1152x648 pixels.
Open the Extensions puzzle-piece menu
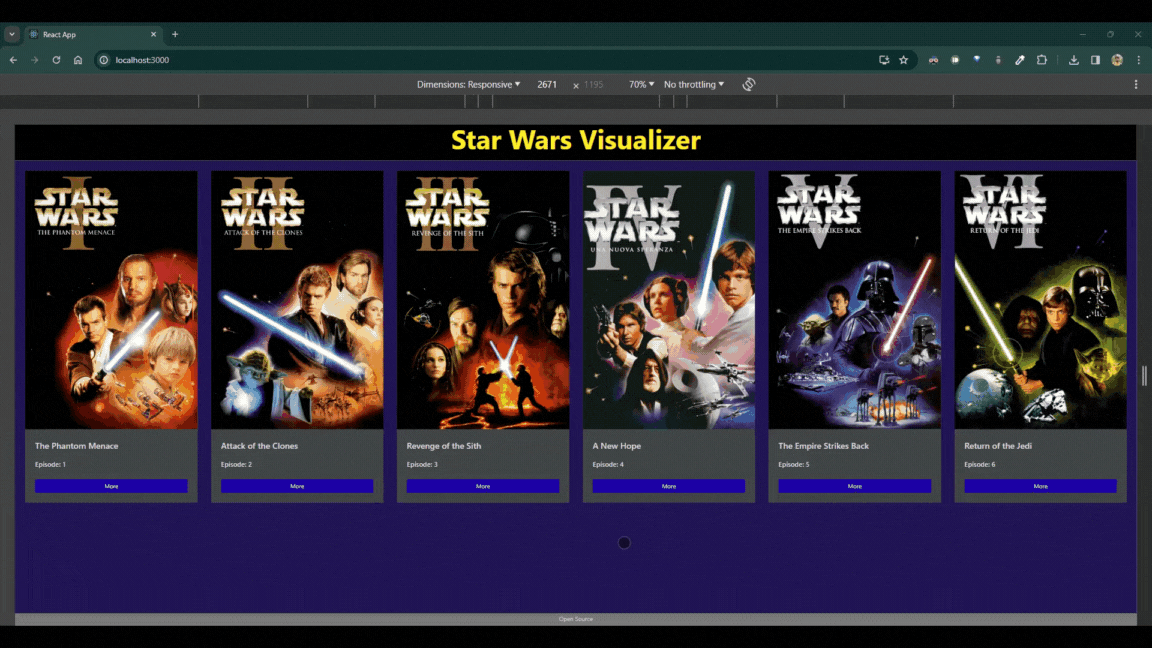coord(1042,60)
